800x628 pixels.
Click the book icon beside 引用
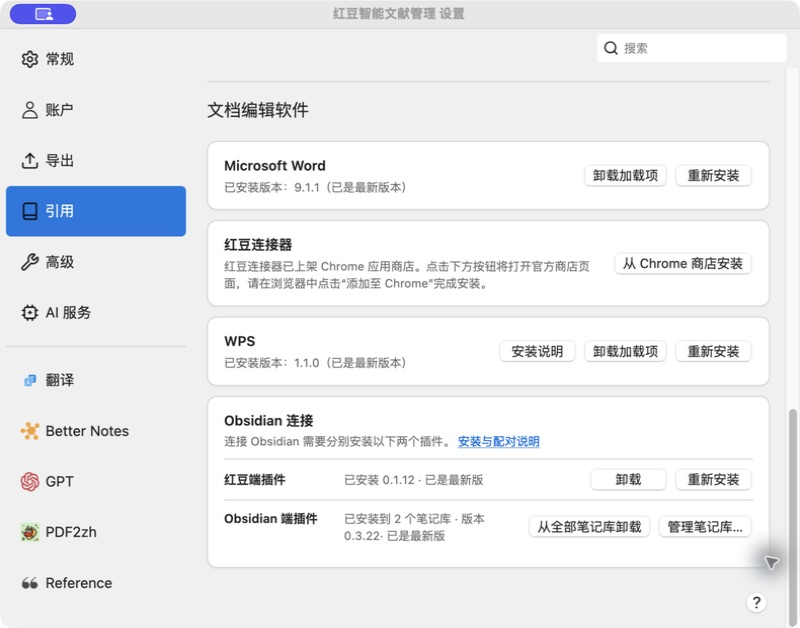click(x=30, y=211)
